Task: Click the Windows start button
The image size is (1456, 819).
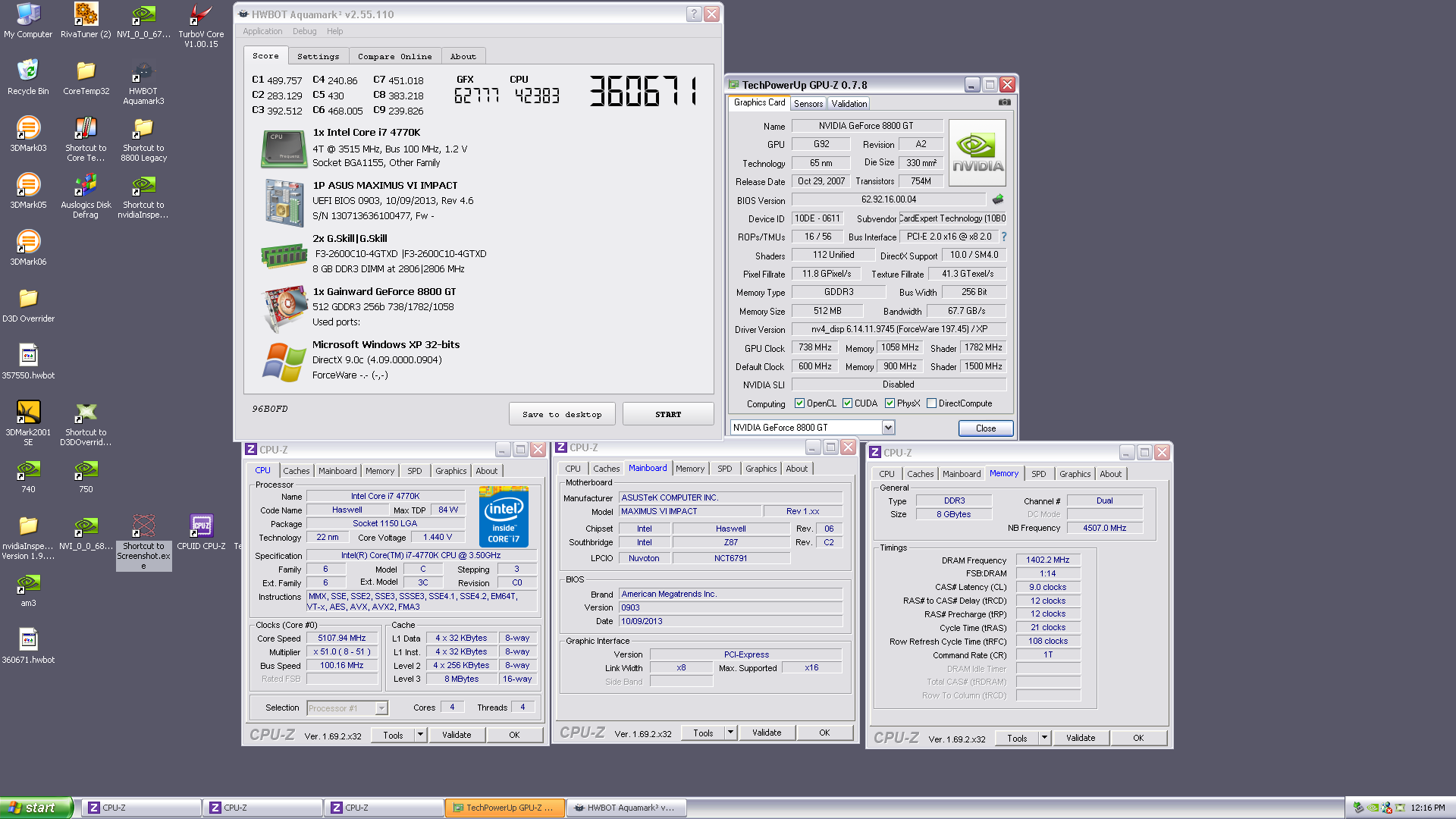Action: 36,808
